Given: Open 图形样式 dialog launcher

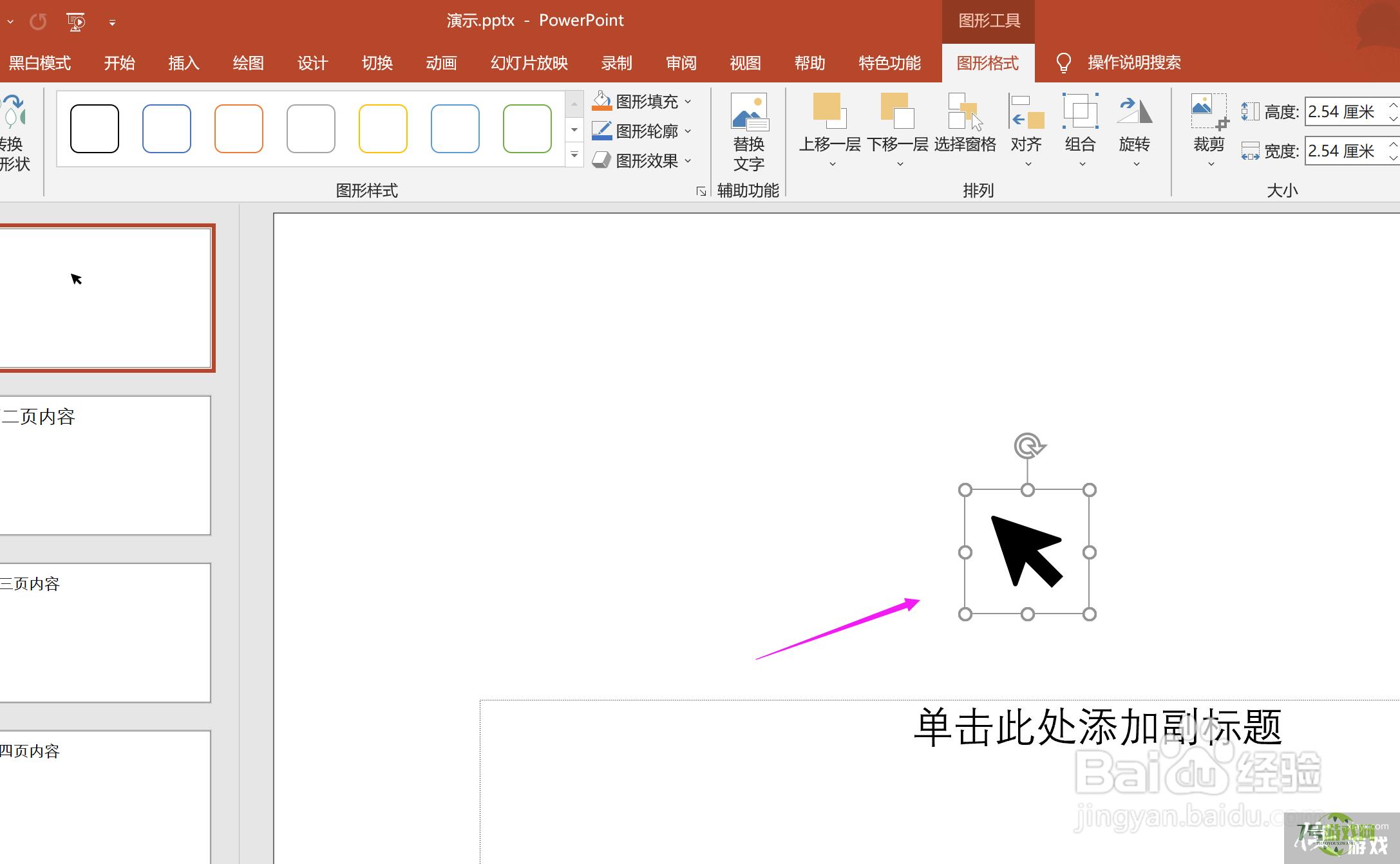Looking at the screenshot, I should pyautogui.click(x=701, y=191).
